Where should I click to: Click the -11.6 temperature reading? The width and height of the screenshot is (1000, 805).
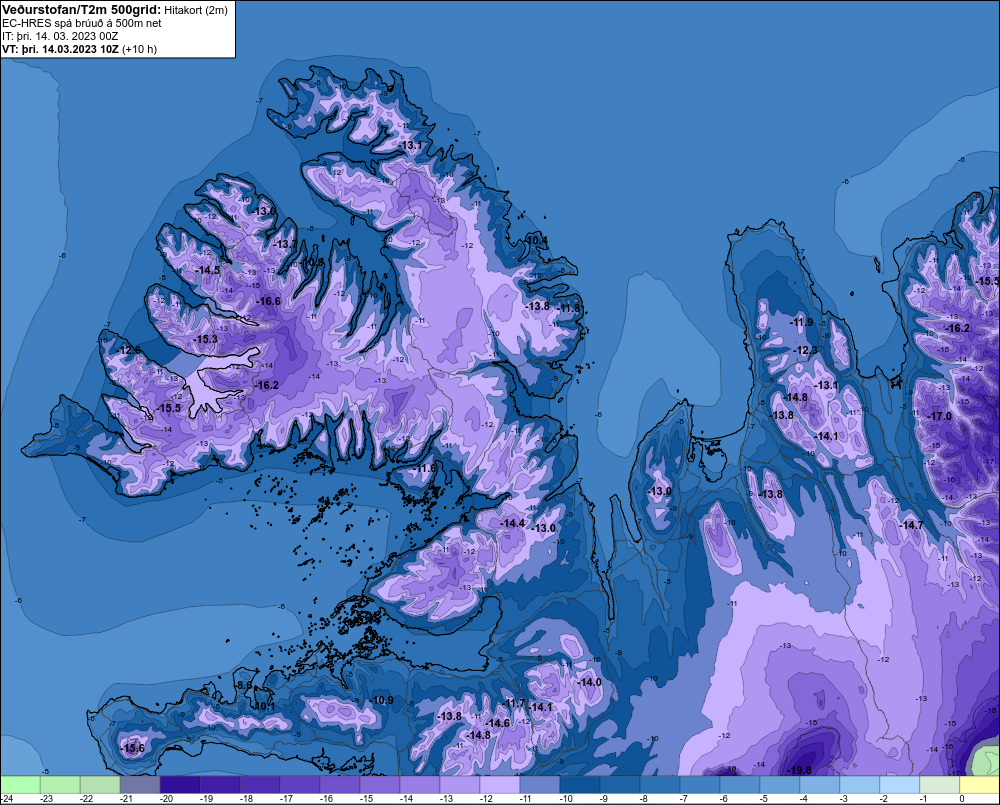click(425, 468)
